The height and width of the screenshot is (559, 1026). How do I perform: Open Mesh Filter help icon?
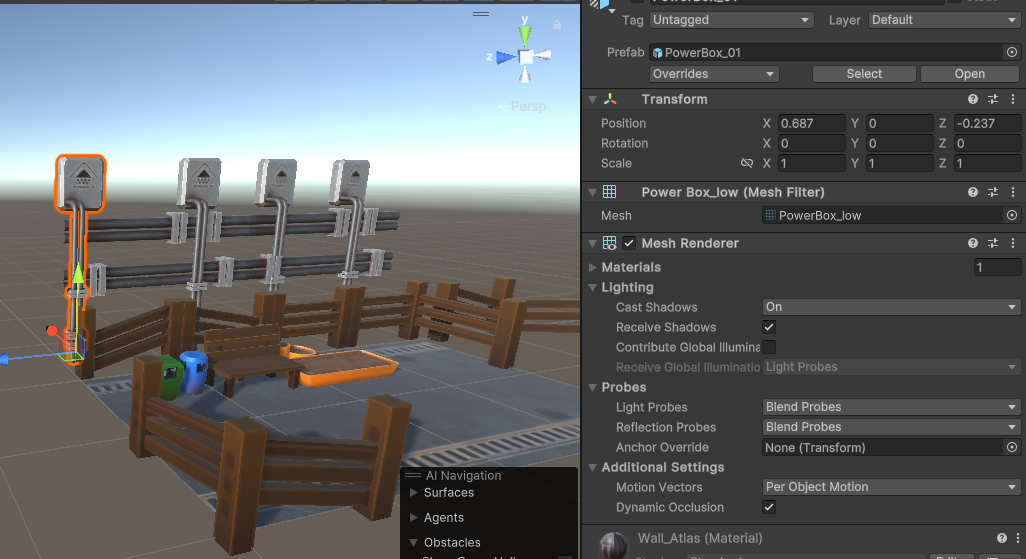[x=973, y=192]
